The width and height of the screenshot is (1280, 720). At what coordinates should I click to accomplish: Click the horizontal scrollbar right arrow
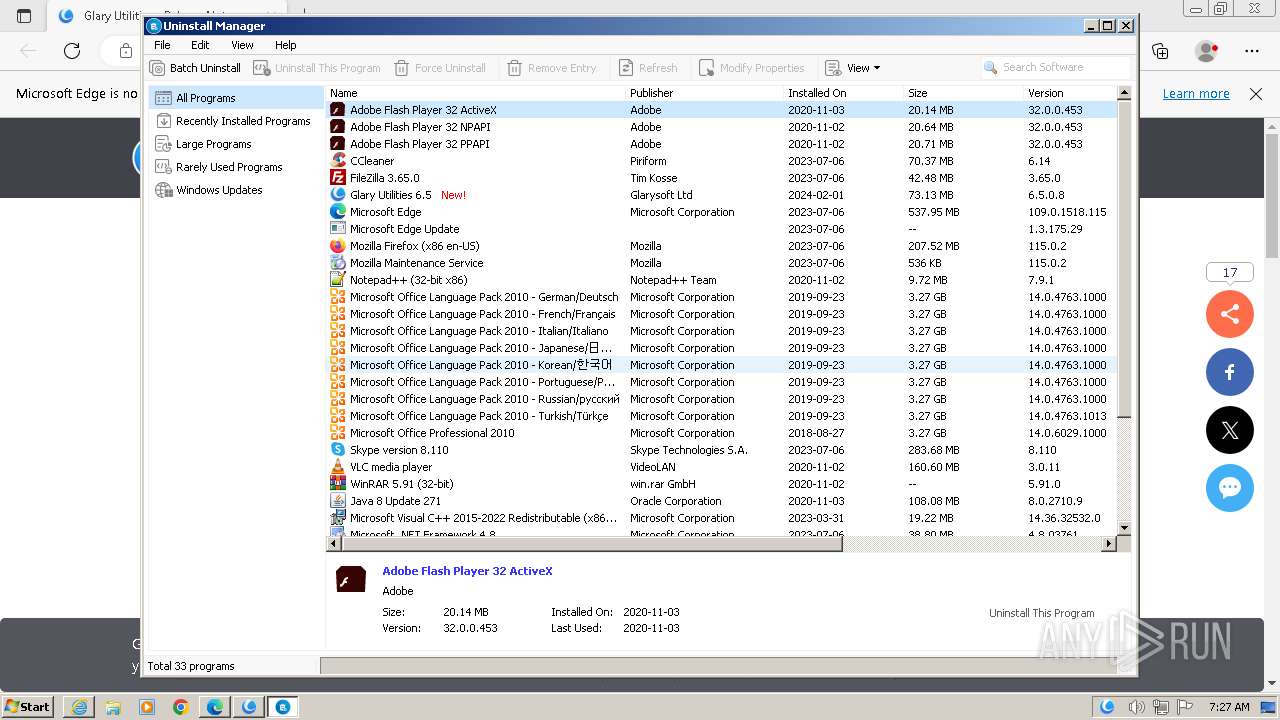pos(1108,543)
